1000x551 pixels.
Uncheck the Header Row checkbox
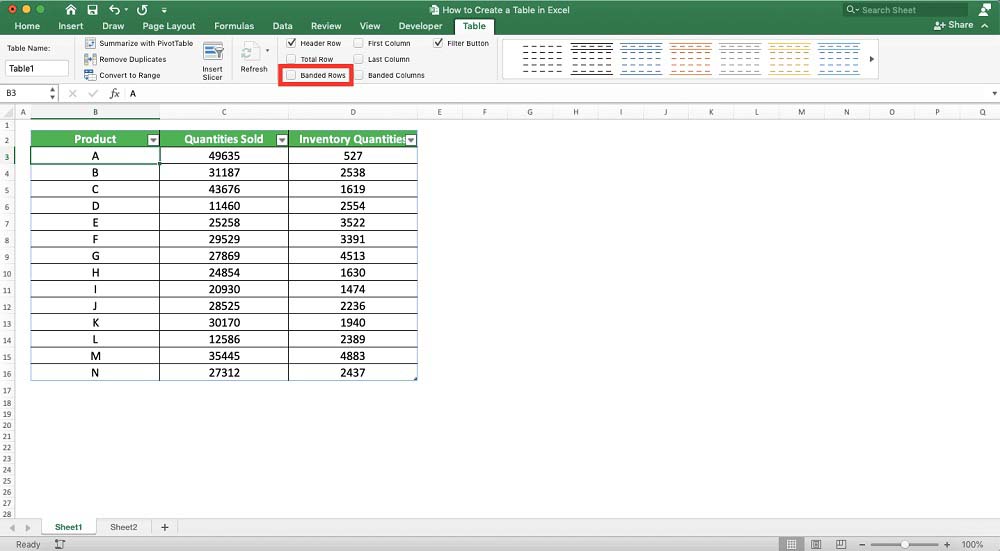291,44
